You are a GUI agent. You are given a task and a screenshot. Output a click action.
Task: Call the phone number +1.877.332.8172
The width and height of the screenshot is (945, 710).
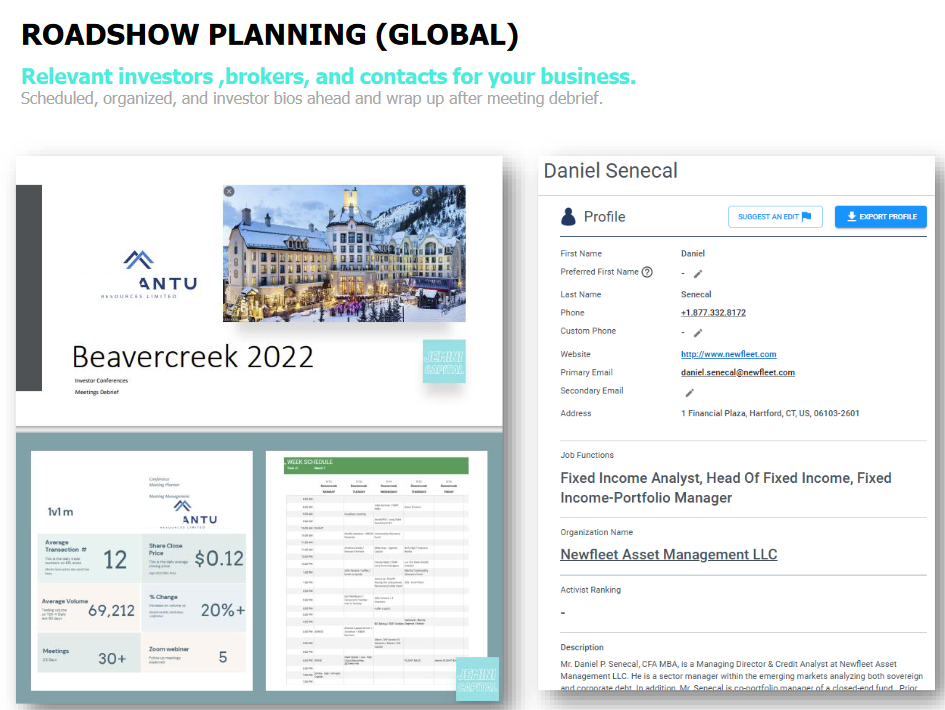coord(713,313)
